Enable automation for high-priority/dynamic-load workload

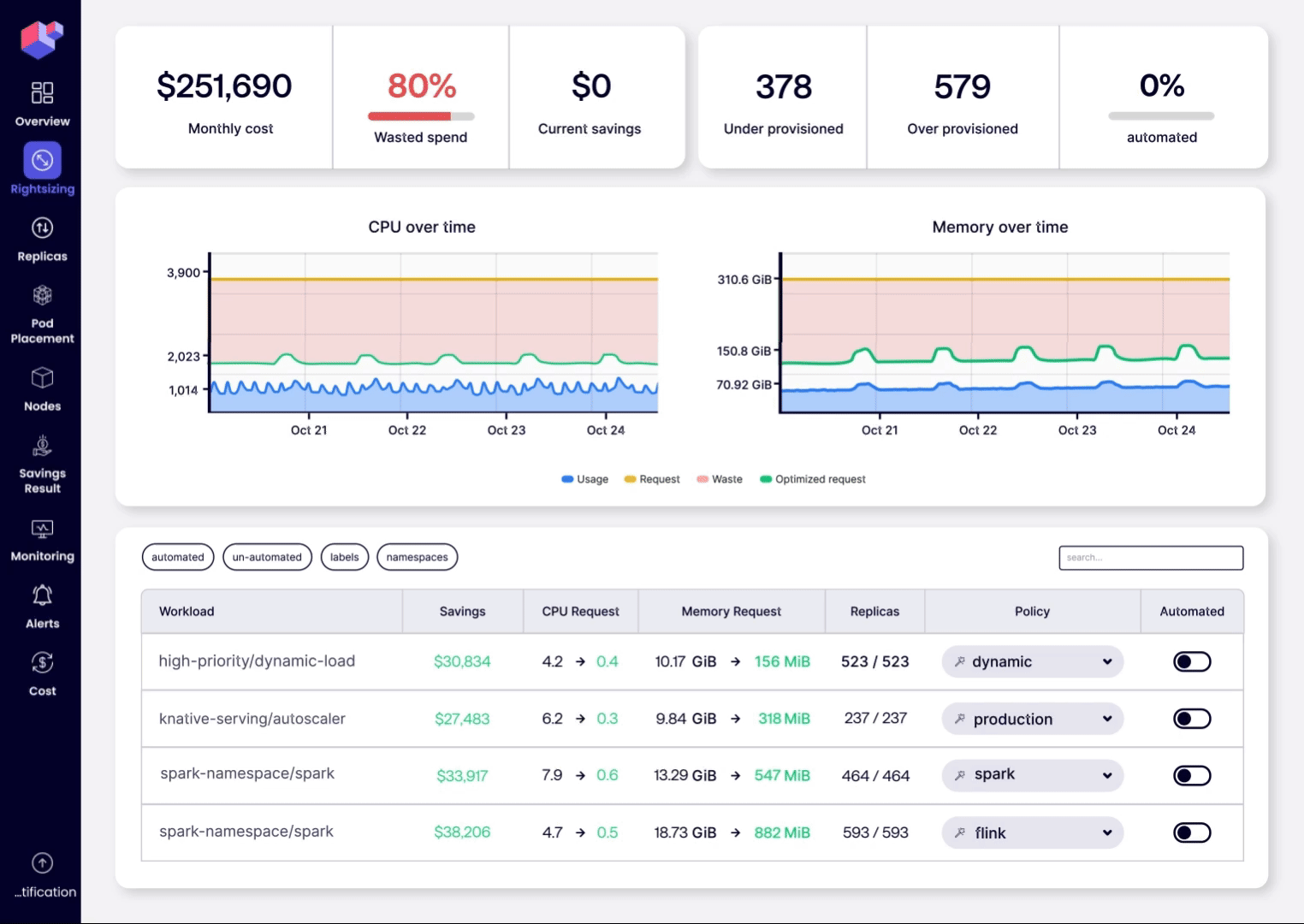[1191, 661]
